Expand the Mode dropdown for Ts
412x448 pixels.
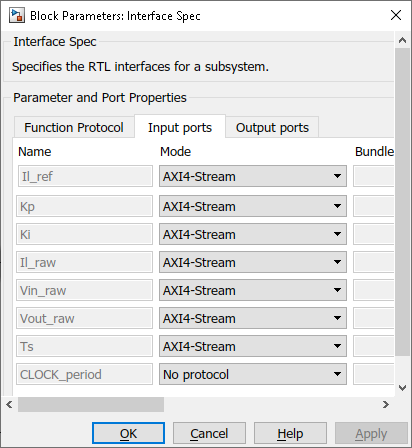click(x=253, y=346)
